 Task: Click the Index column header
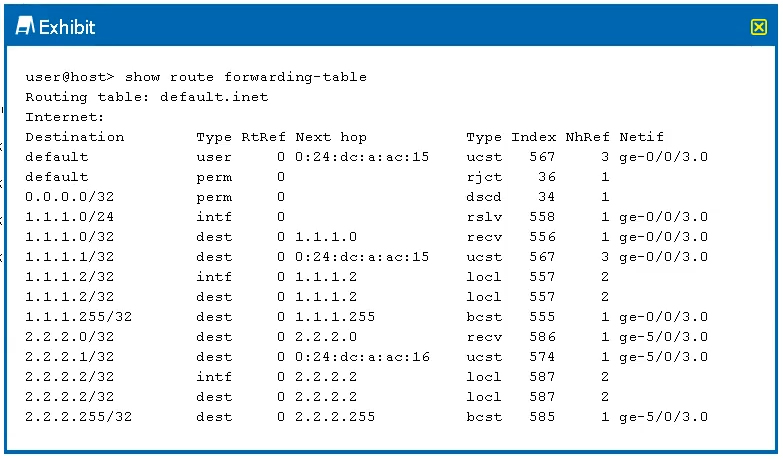tap(533, 137)
